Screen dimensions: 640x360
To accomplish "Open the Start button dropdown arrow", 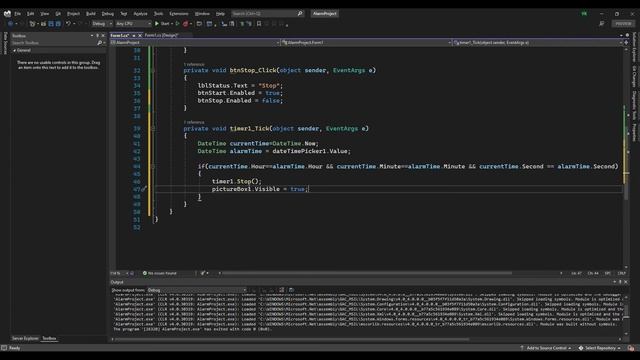I will point(172,24).
